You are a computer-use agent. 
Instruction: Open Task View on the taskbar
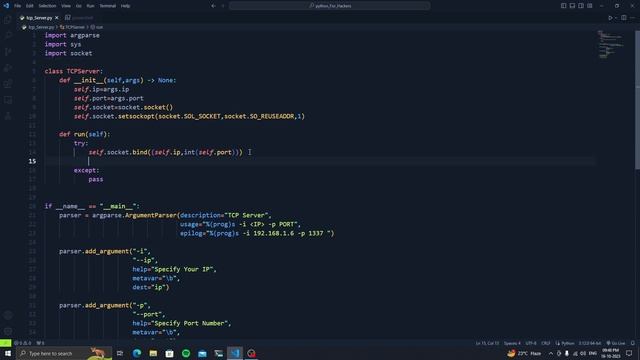[120, 353]
